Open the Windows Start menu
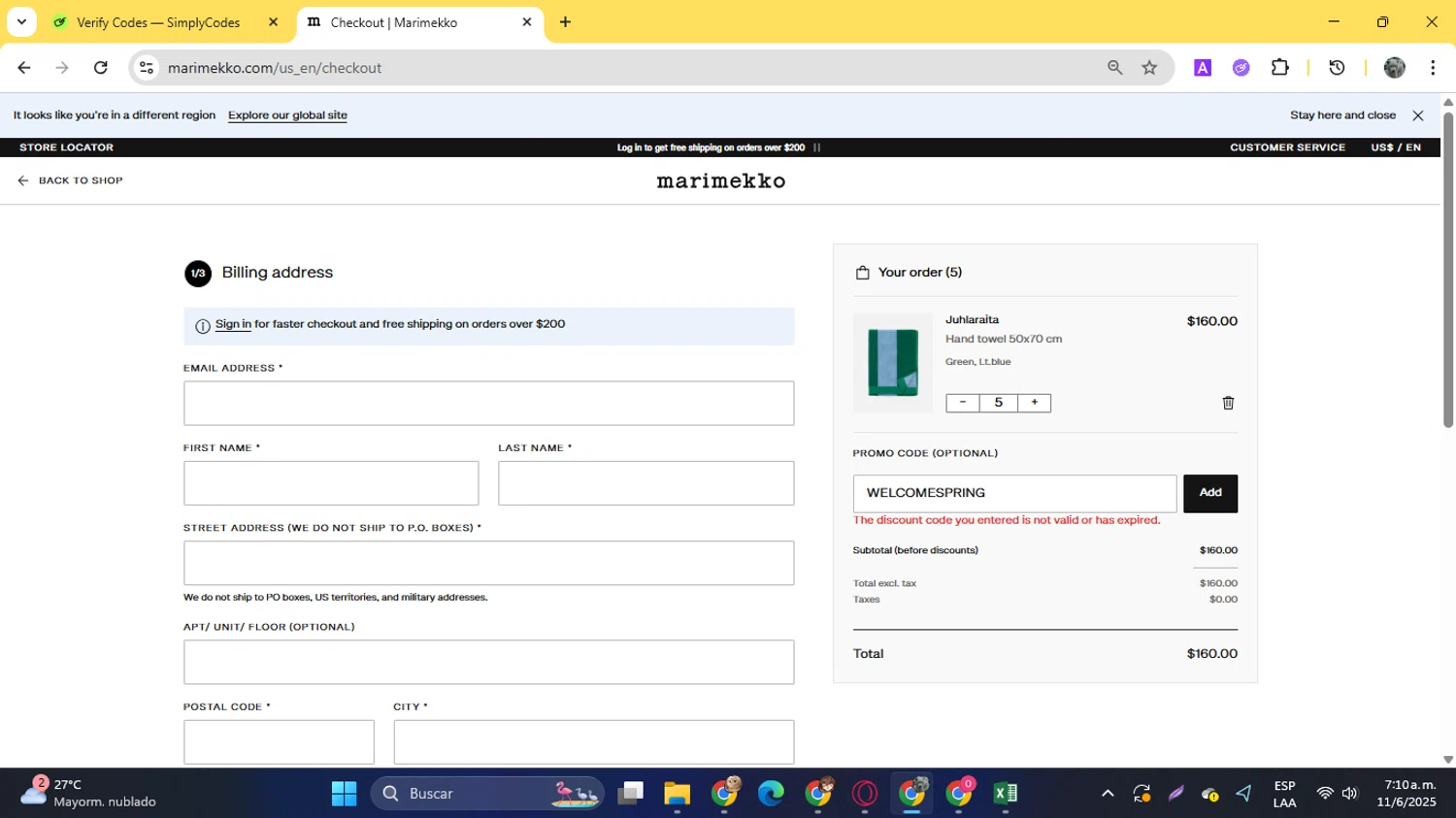This screenshot has width=1456, height=818. 344,794
